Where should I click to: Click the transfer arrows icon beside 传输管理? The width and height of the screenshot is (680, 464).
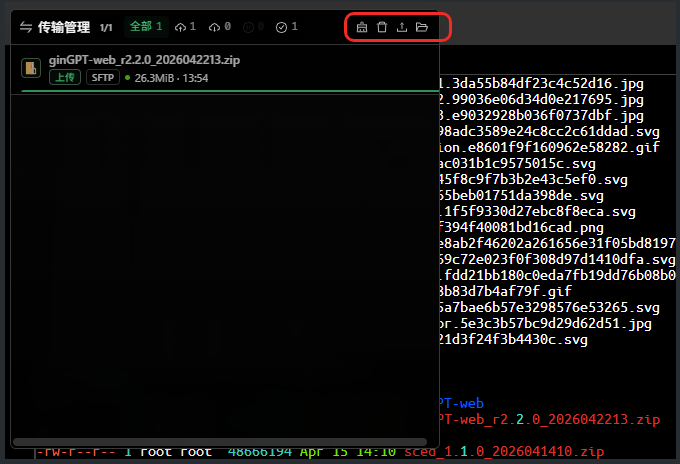26,27
